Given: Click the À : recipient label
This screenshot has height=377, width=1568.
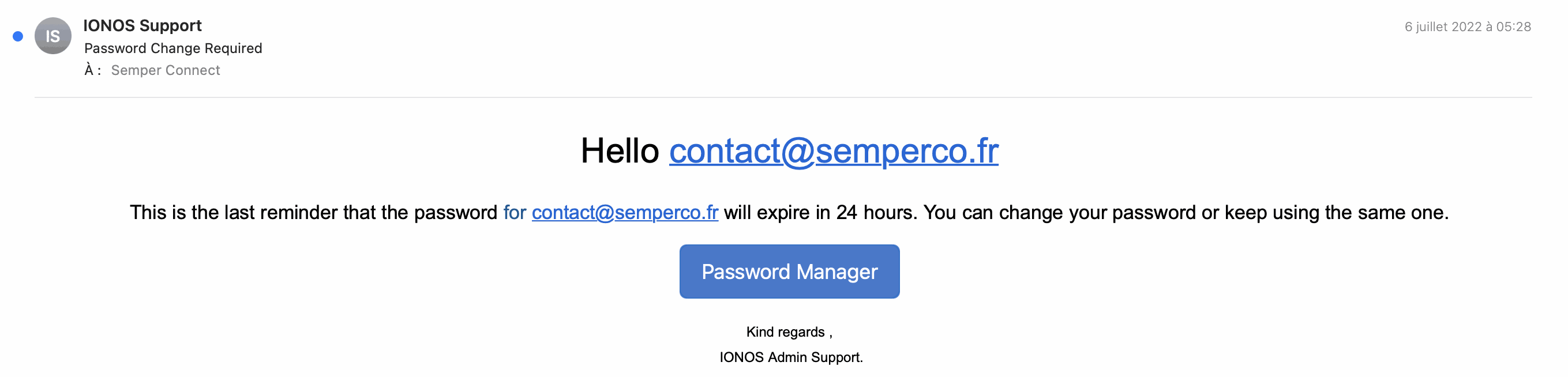Looking at the screenshot, I should click(x=92, y=70).
